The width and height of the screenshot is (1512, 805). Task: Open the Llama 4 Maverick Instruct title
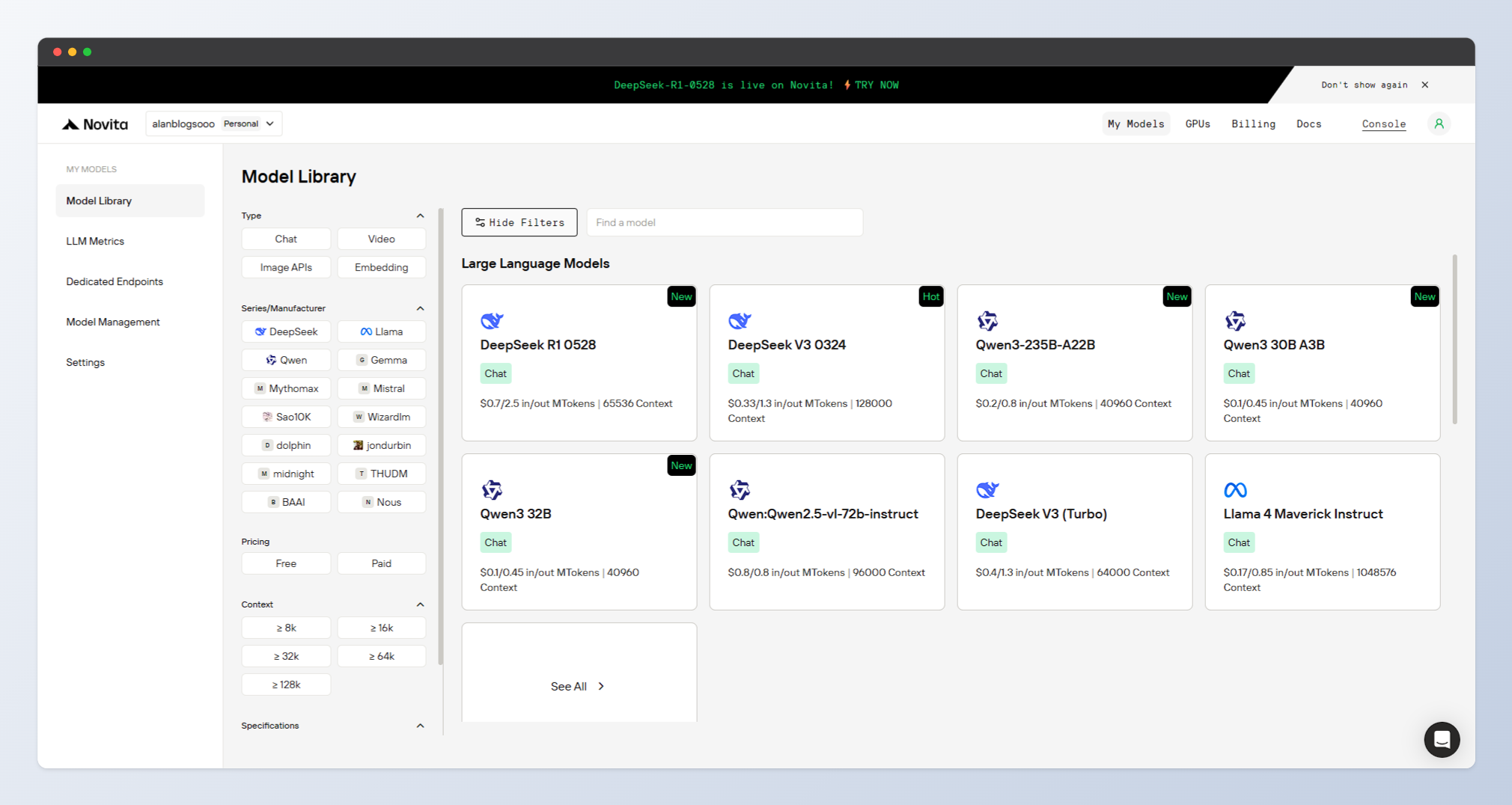click(x=1302, y=514)
